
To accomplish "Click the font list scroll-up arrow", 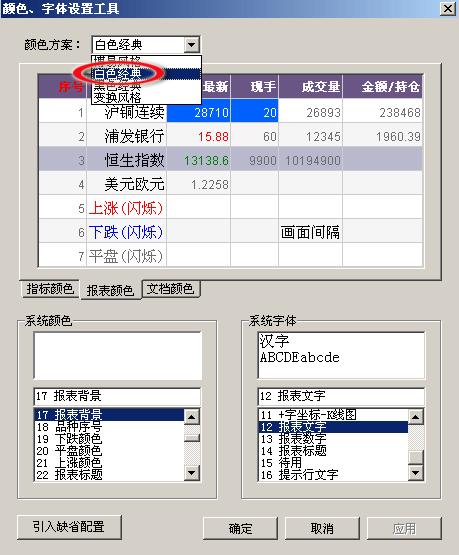I will (x=416, y=417).
